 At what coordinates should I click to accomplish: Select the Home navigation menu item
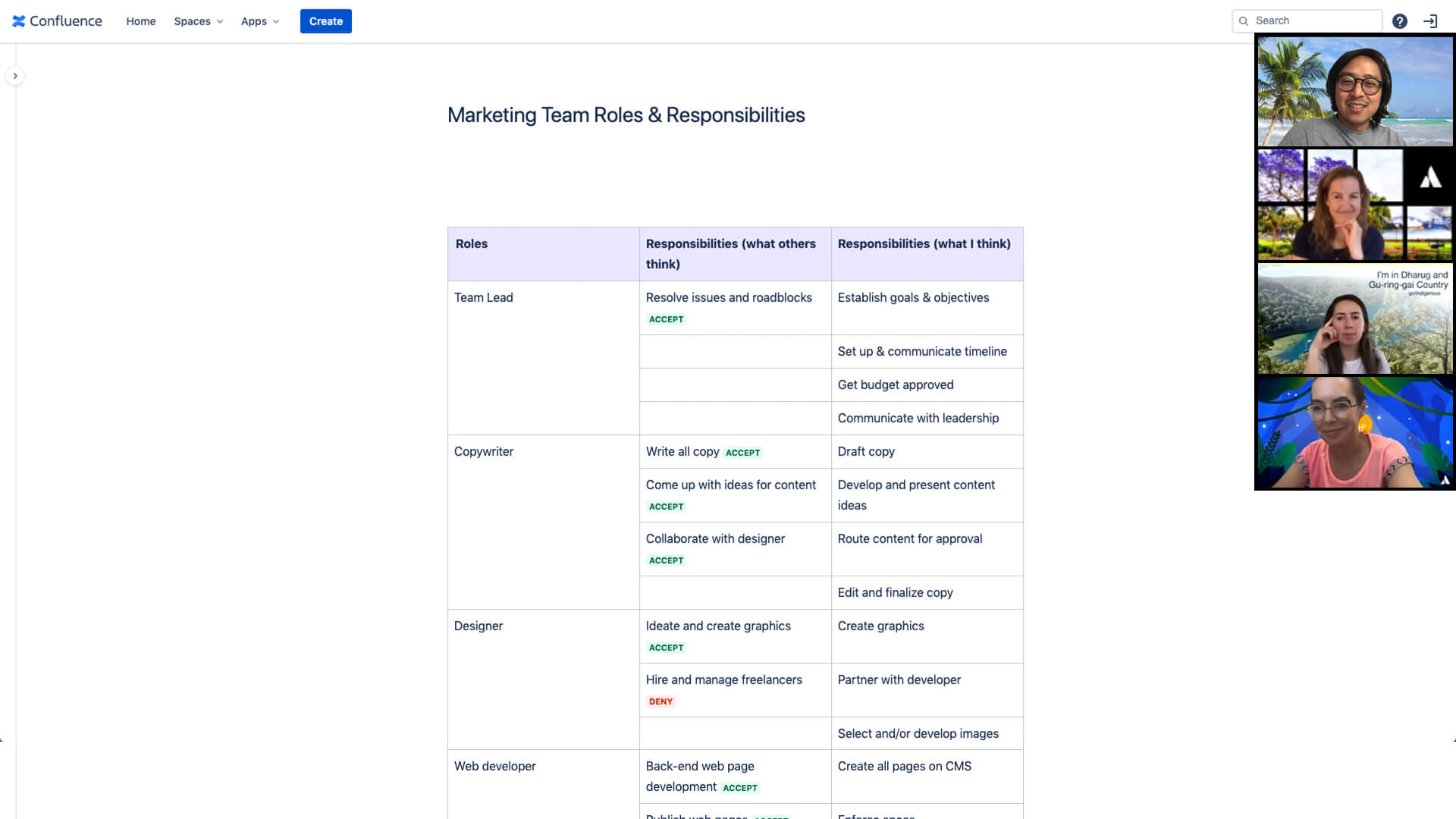[141, 21]
